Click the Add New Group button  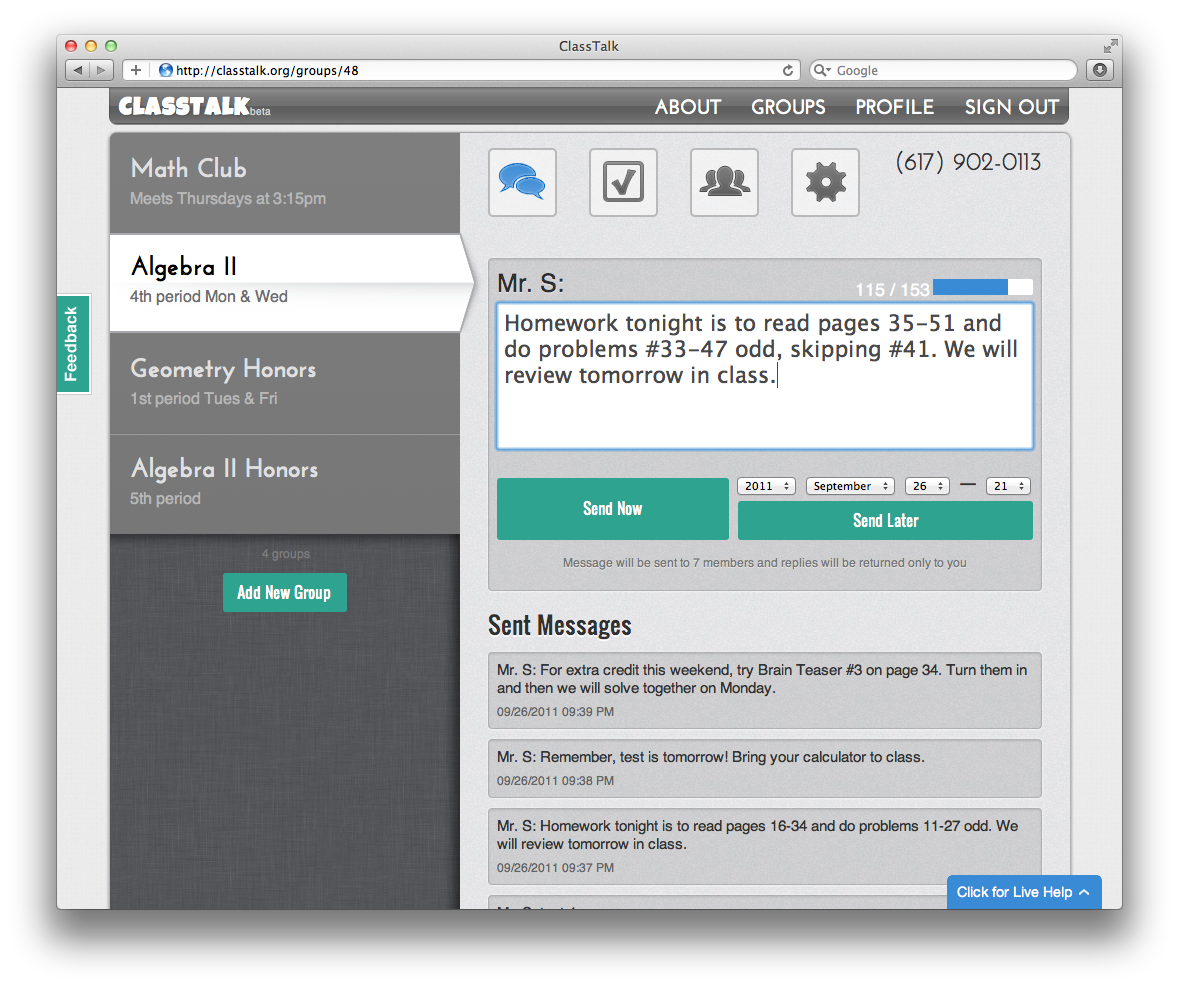pos(284,592)
